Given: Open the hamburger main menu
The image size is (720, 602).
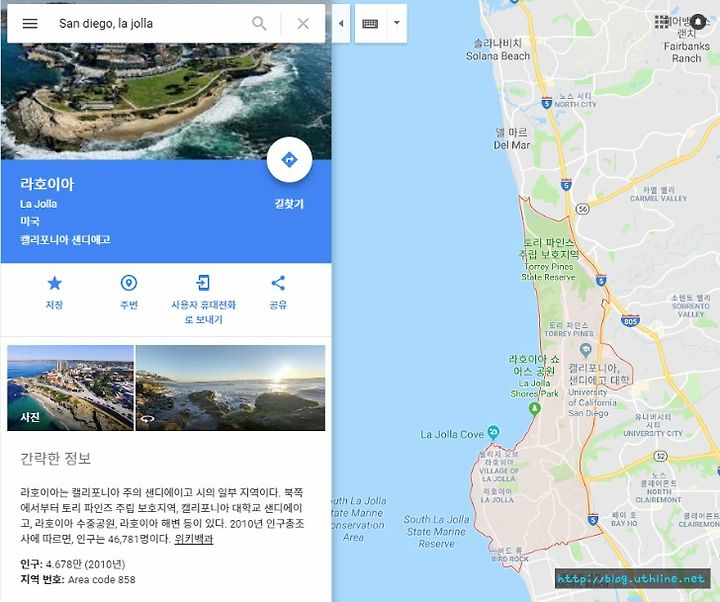Looking at the screenshot, I should (30, 23).
